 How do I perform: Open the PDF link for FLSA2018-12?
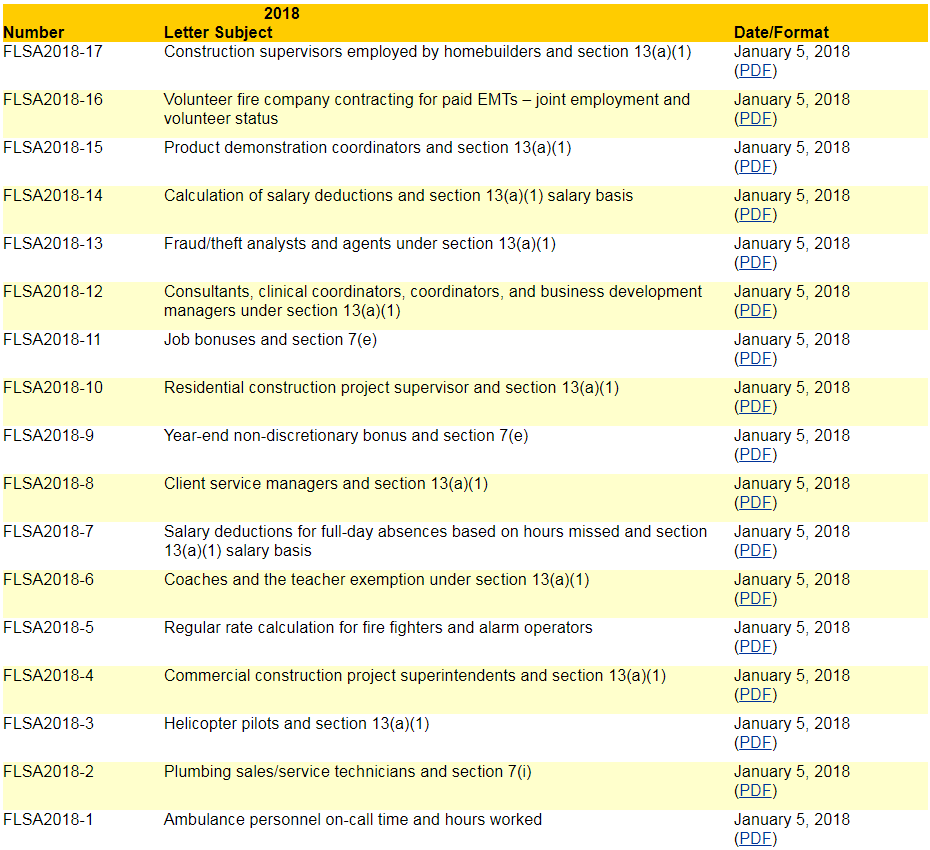755,311
